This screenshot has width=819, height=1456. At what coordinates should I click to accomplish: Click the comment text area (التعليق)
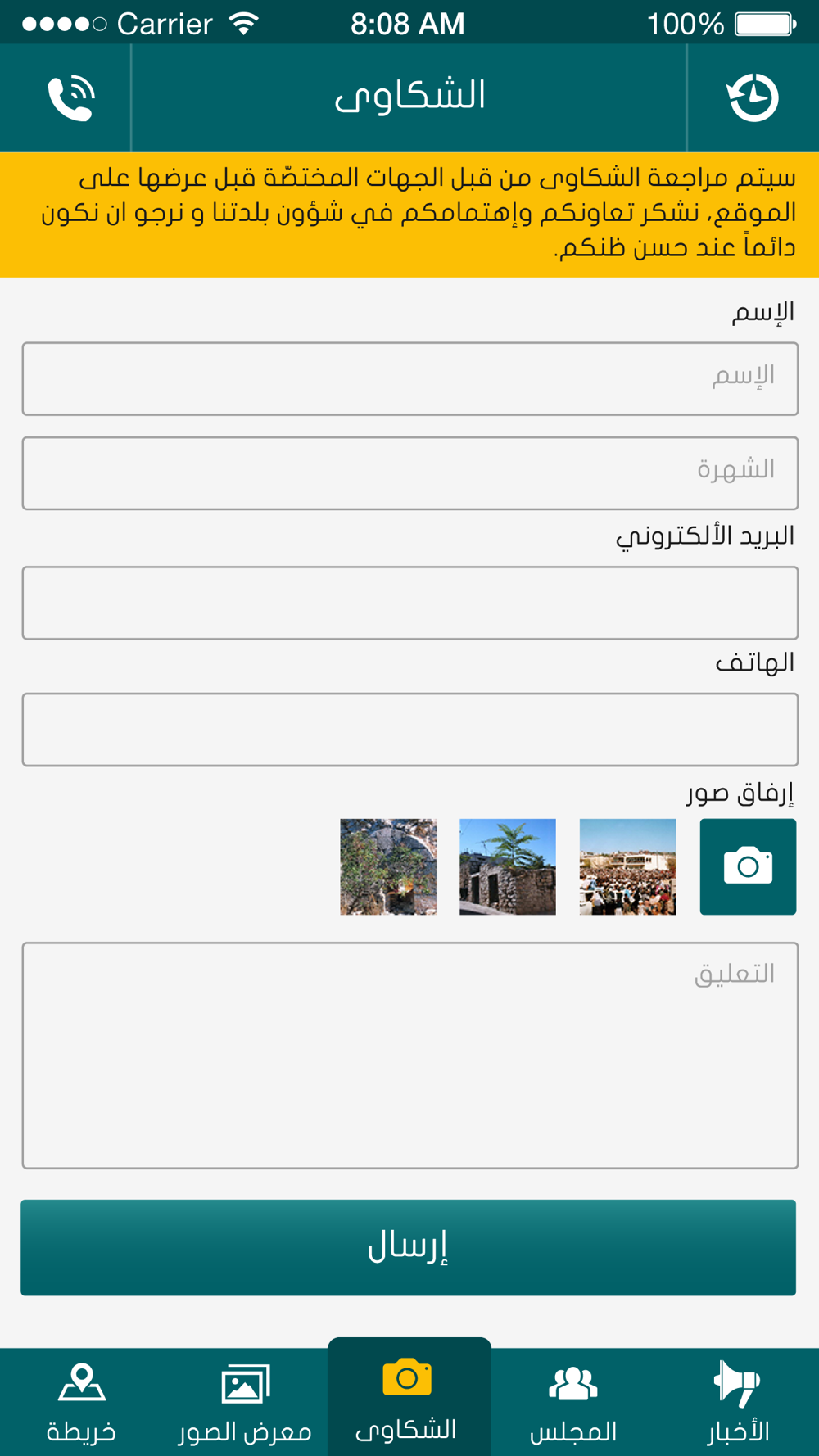coord(410,1056)
